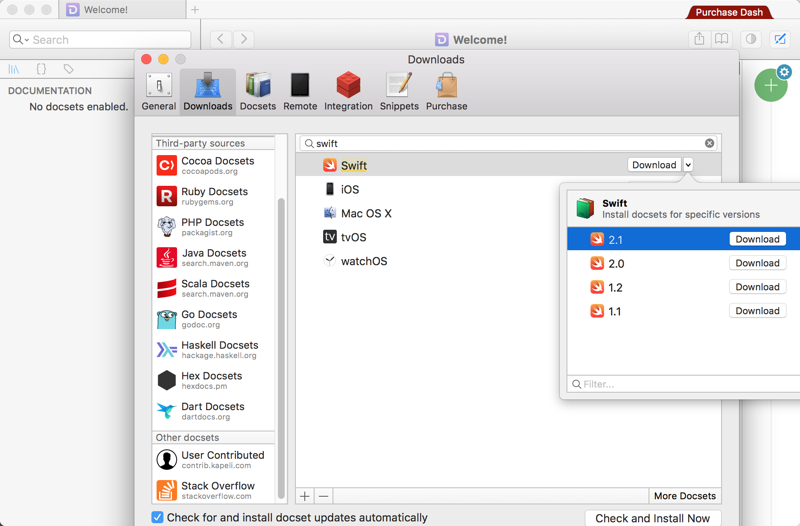Select User Contributed docsets
The width and height of the screenshot is (800, 526).
pos(213,459)
